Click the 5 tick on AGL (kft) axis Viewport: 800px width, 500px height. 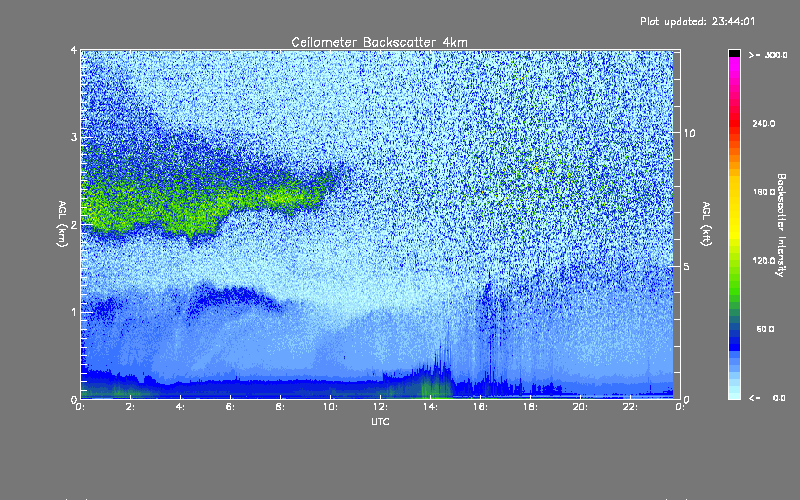point(686,266)
